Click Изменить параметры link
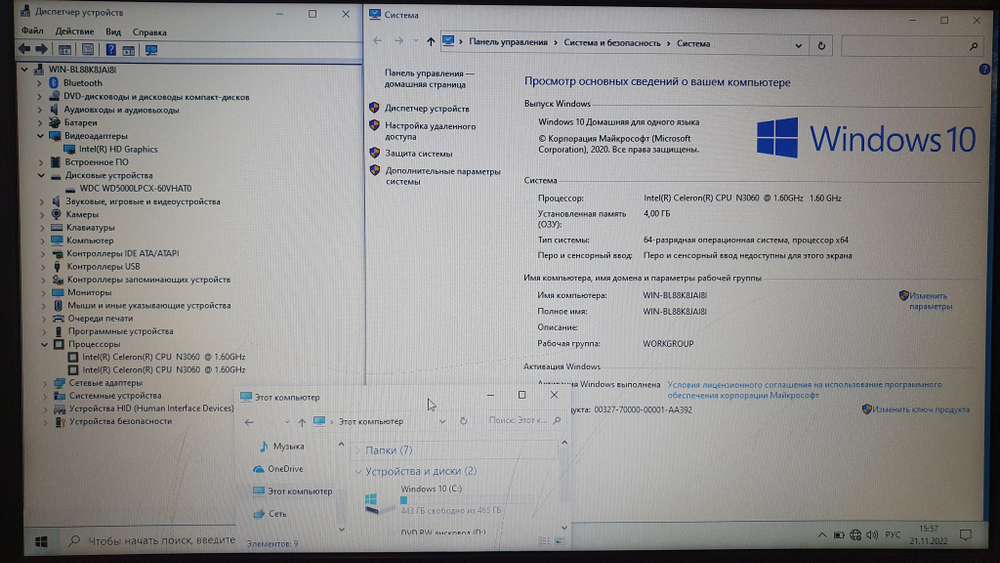 [x=929, y=300]
